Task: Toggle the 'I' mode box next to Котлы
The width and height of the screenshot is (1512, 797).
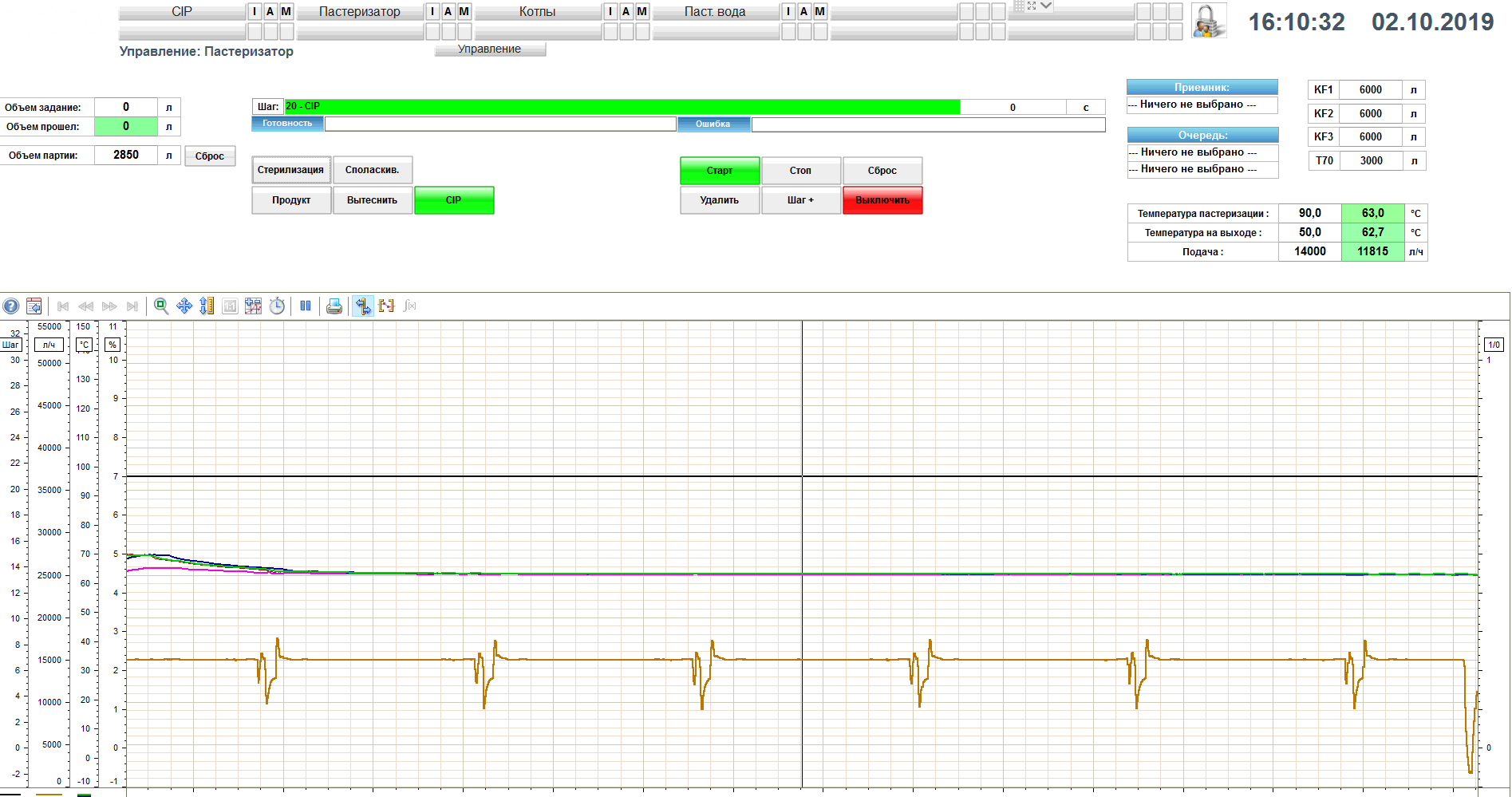Action: (x=610, y=11)
